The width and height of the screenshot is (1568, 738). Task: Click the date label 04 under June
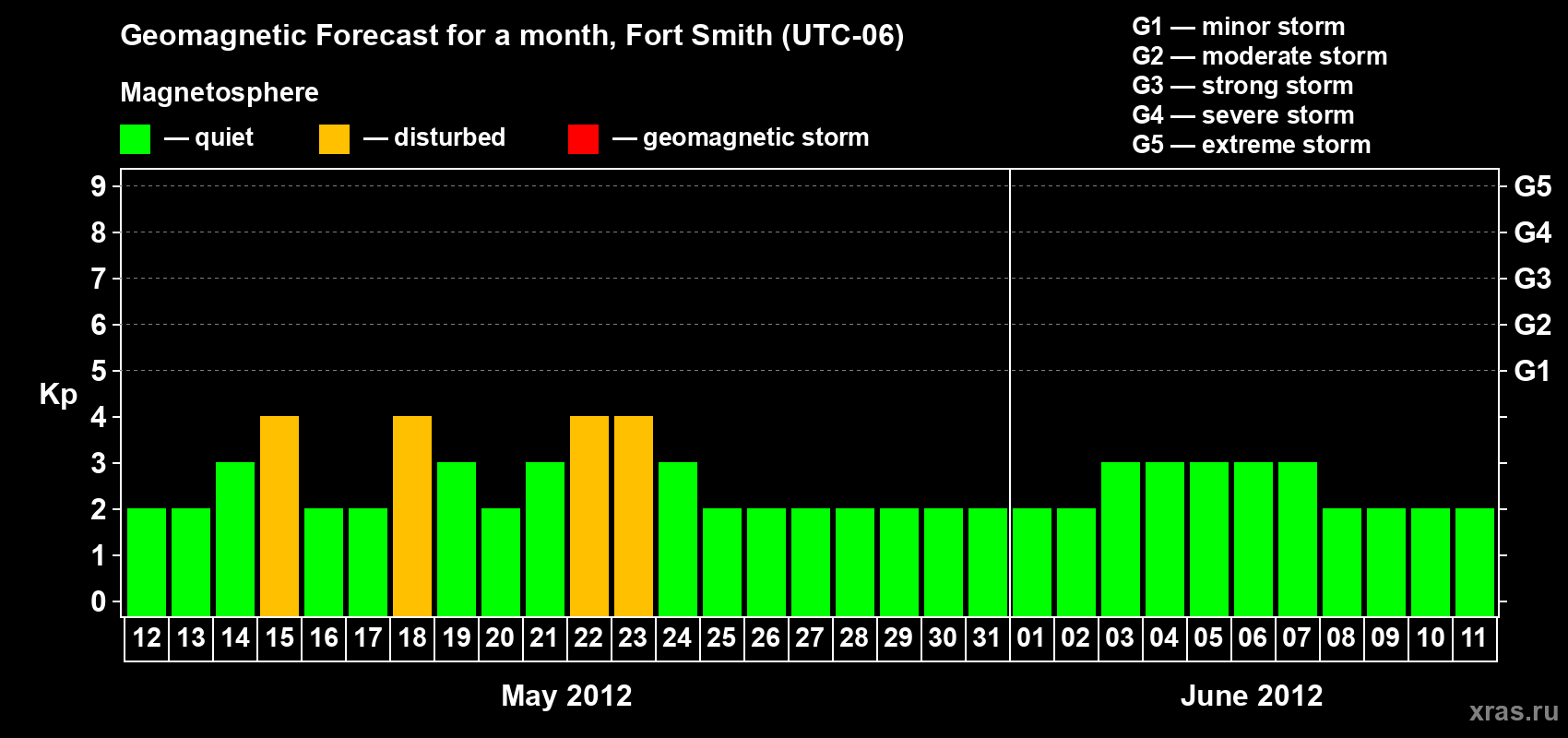pos(1165,638)
